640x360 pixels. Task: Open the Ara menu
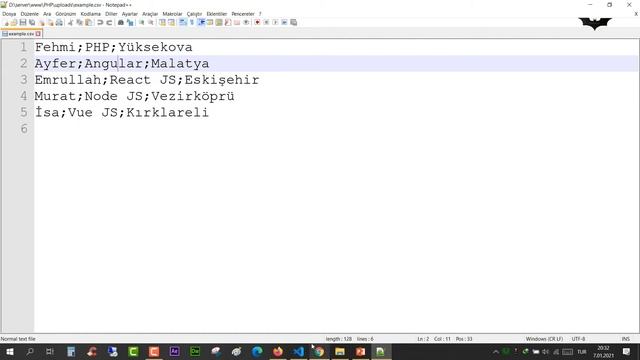click(x=47, y=14)
